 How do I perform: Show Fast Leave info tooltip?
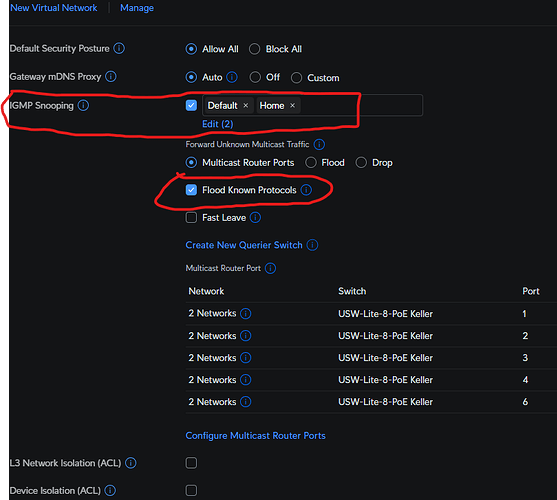click(x=255, y=217)
